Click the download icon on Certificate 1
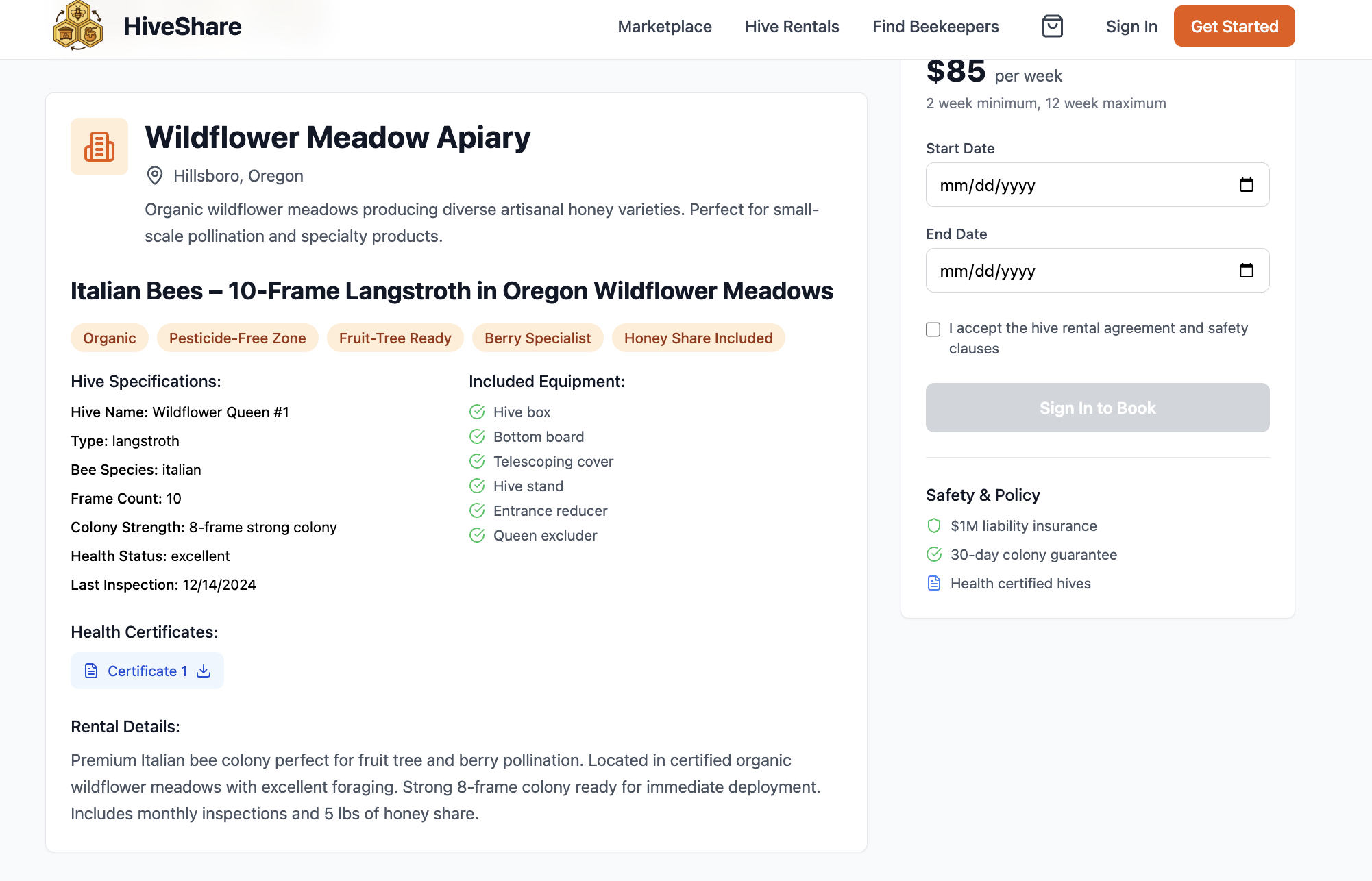The height and width of the screenshot is (881, 1372). (204, 671)
